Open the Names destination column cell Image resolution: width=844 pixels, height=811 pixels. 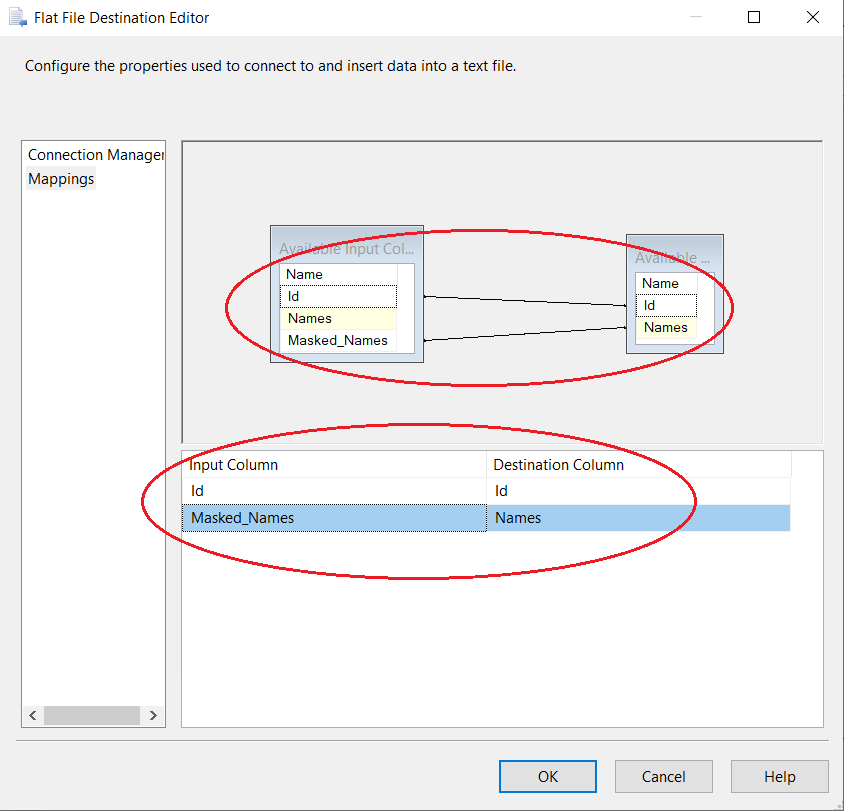(x=638, y=518)
